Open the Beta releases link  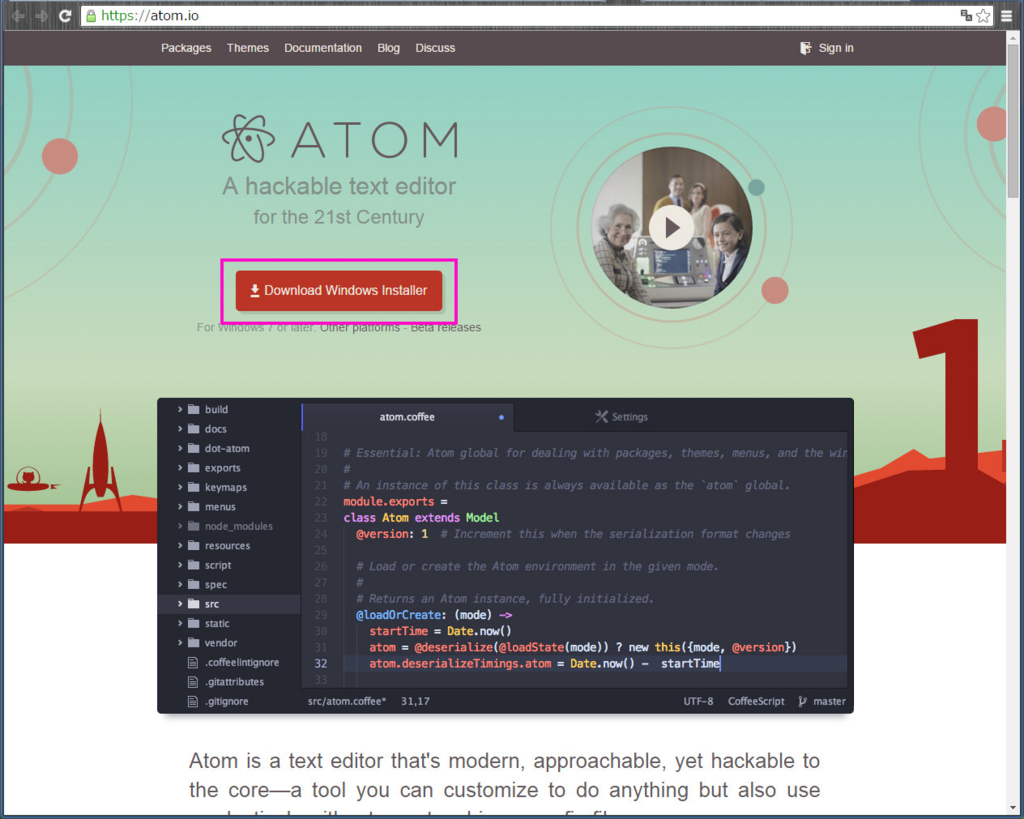[x=445, y=327]
